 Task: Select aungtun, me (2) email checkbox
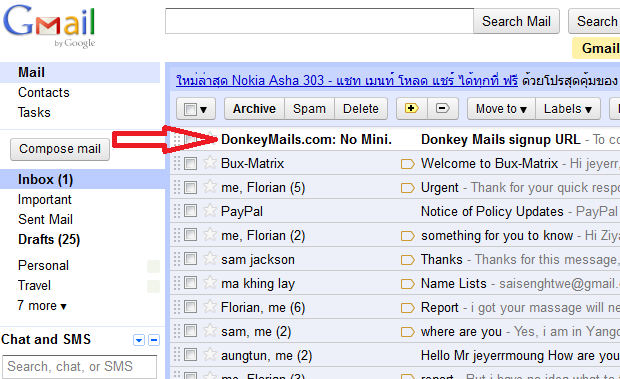pyautogui.click(x=190, y=355)
